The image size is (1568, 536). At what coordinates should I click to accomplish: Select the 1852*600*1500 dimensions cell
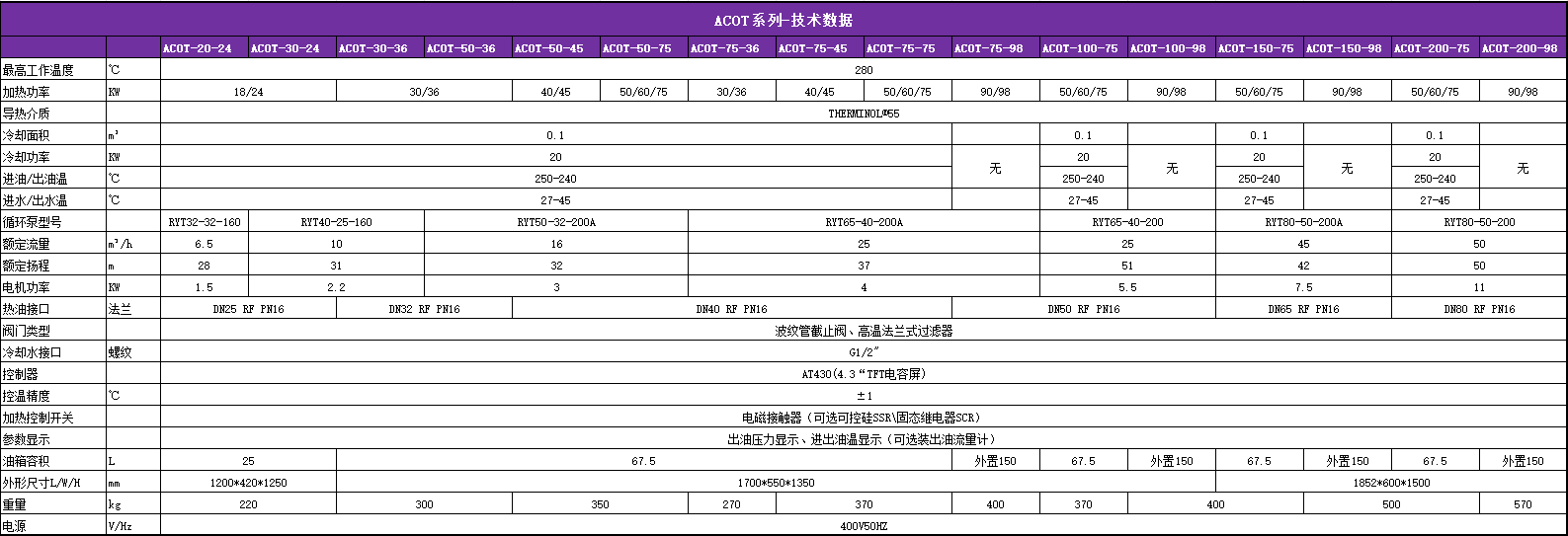pyautogui.click(x=1391, y=483)
